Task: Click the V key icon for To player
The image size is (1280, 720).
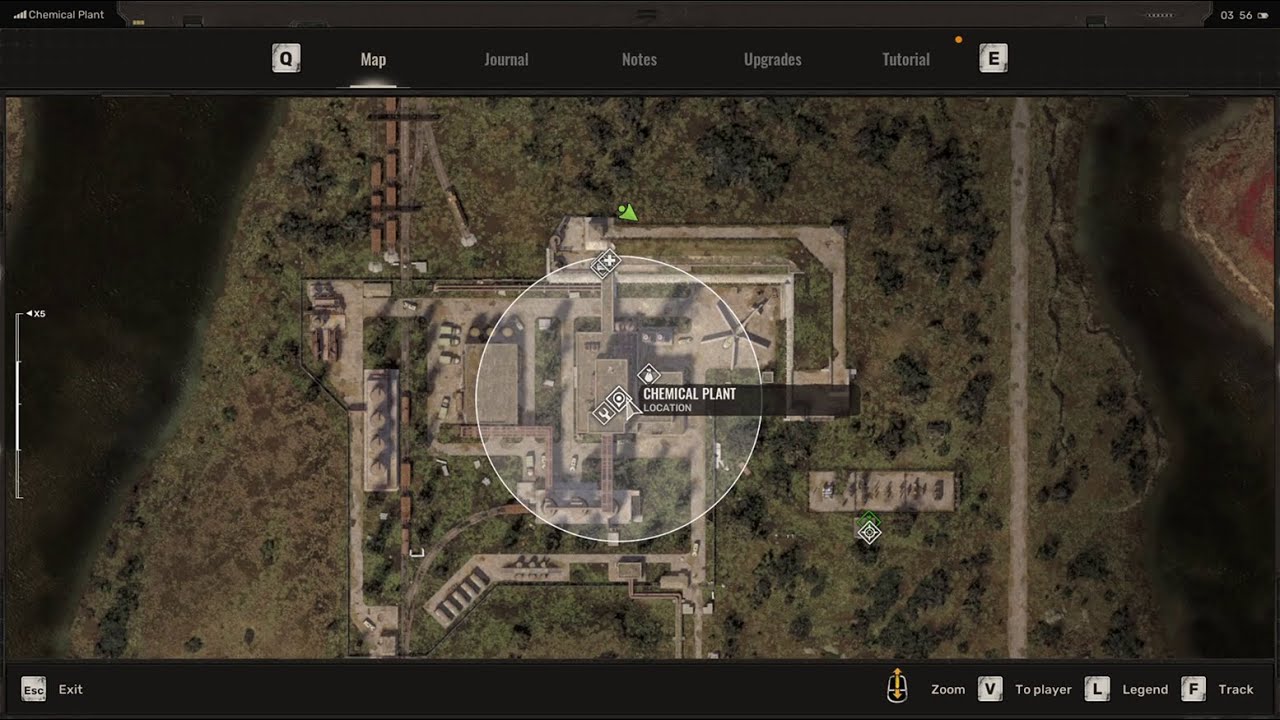Action: (x=990, y=689)
